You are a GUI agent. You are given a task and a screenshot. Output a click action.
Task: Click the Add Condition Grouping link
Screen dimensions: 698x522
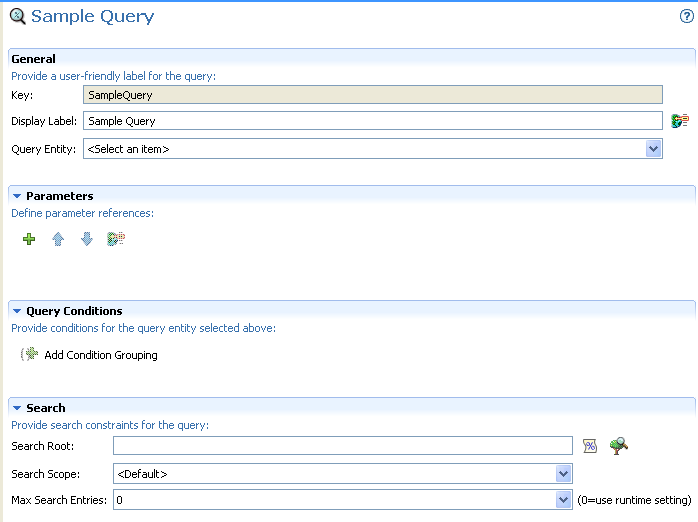click(101, 355)
